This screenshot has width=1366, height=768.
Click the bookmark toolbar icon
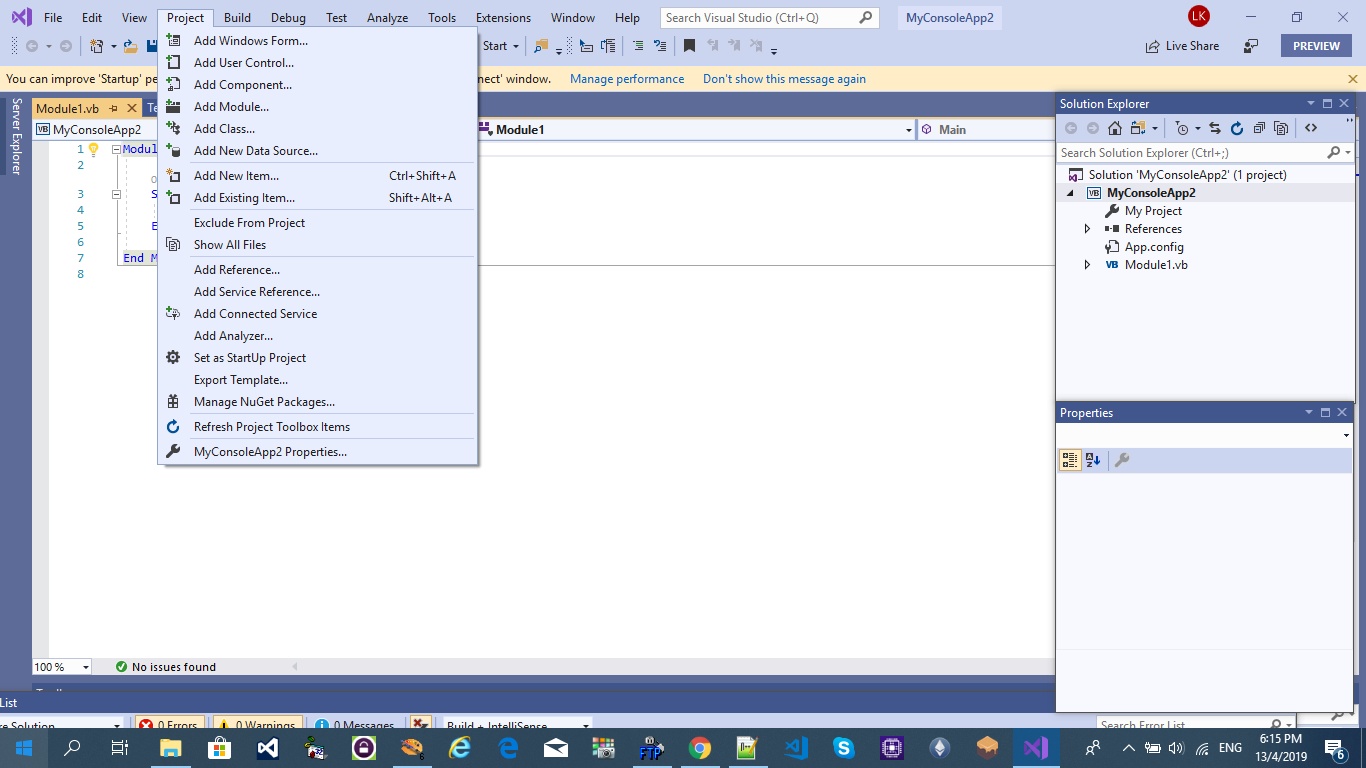tap(689, 46)
